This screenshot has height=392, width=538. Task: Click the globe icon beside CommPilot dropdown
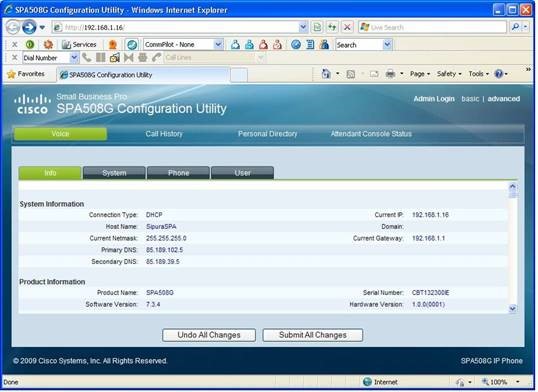(132, 45)
